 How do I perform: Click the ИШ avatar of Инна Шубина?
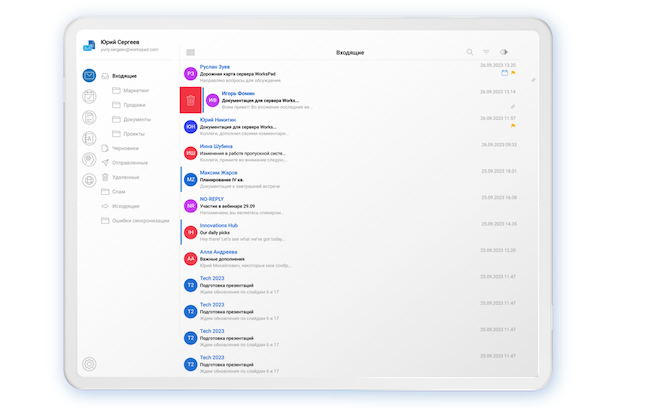[190, 153]
